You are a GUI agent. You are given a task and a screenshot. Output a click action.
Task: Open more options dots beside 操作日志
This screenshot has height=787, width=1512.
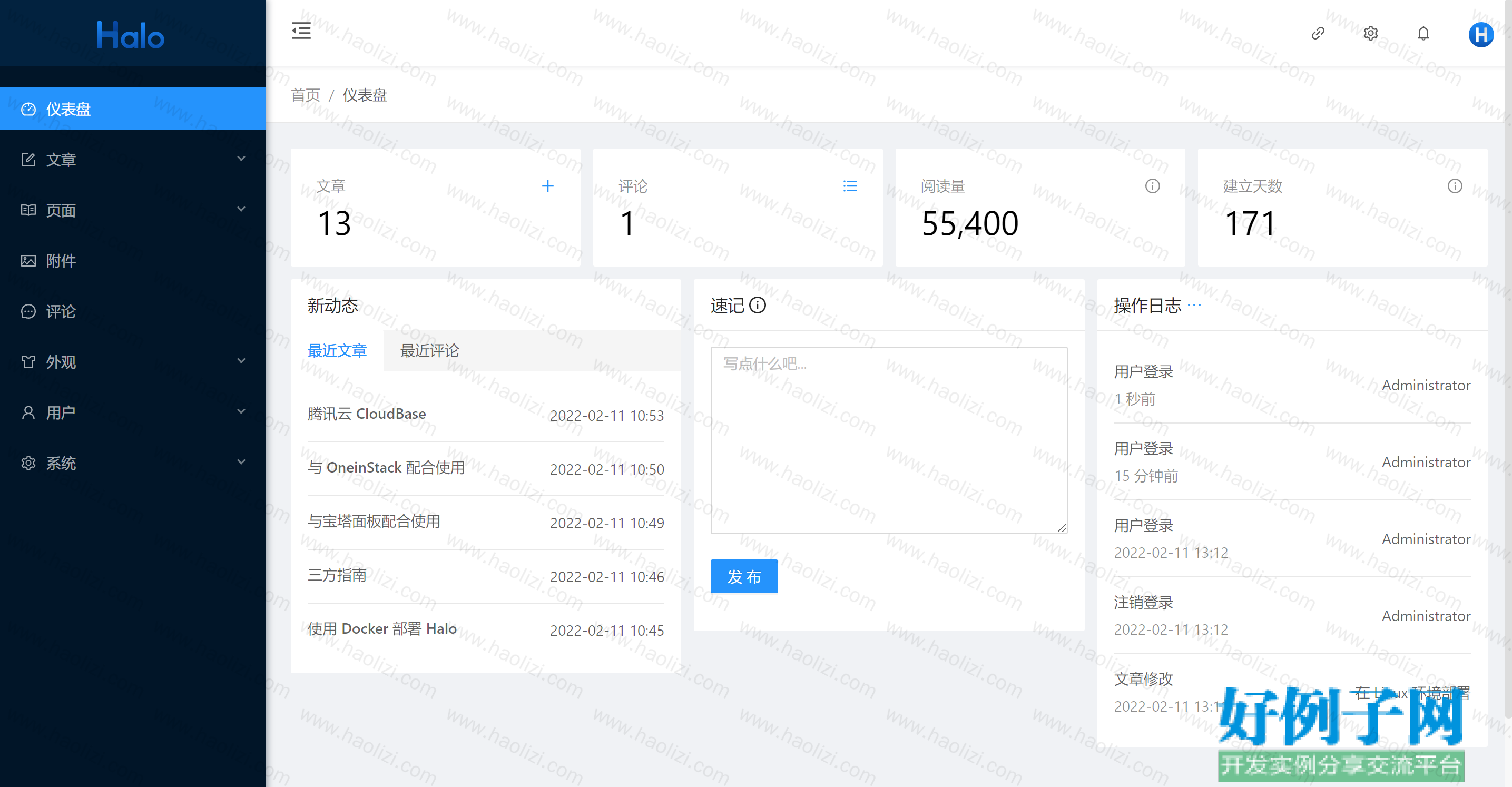coord(1194,305)
